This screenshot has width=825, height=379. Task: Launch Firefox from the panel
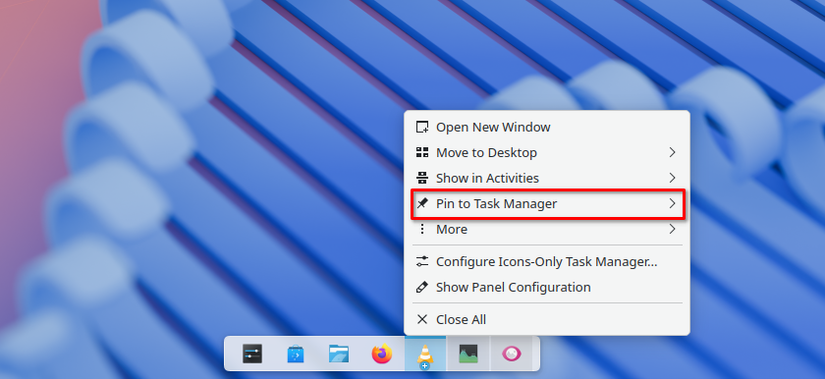382,353
